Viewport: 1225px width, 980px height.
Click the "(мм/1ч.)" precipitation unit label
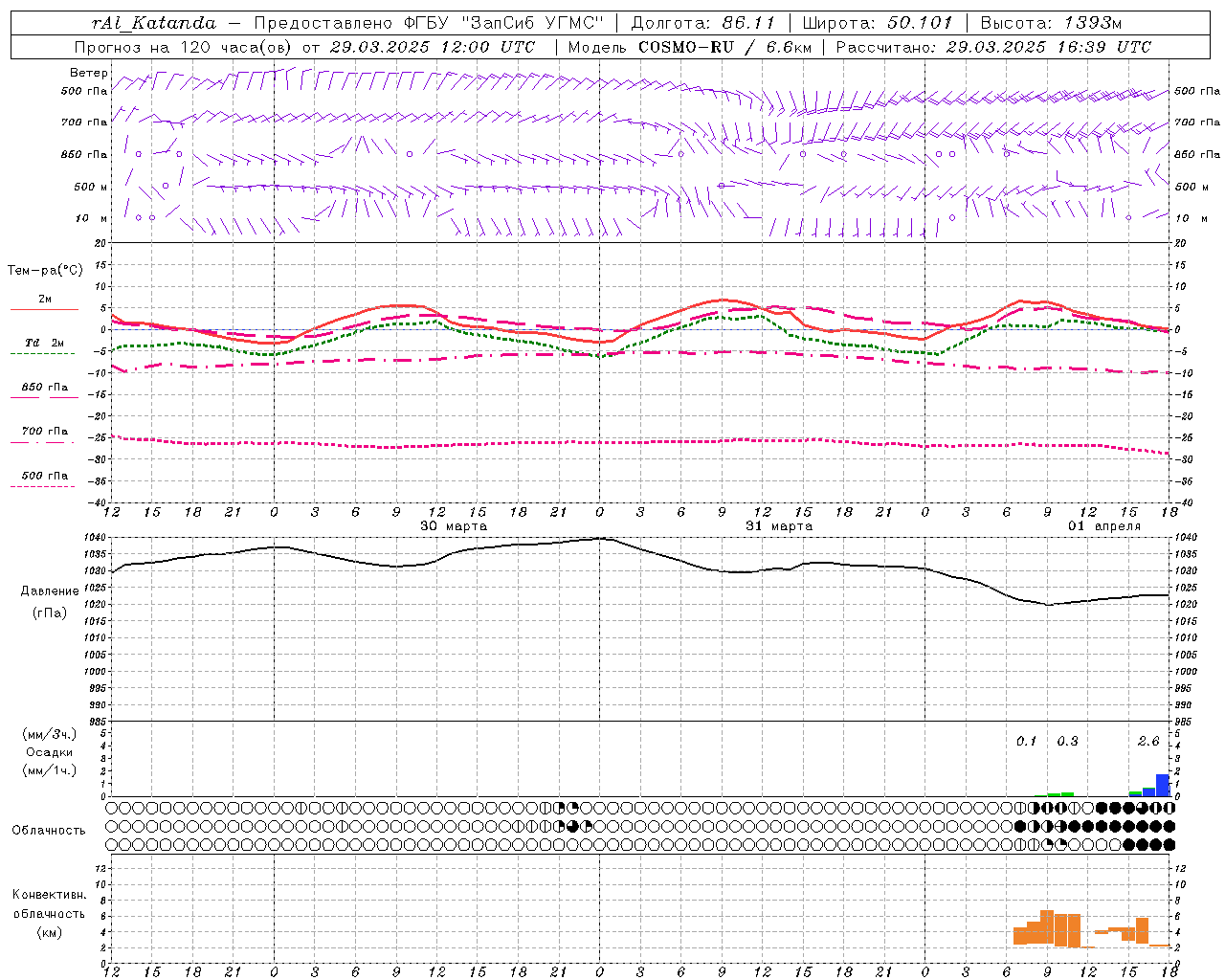click(51, 770)
